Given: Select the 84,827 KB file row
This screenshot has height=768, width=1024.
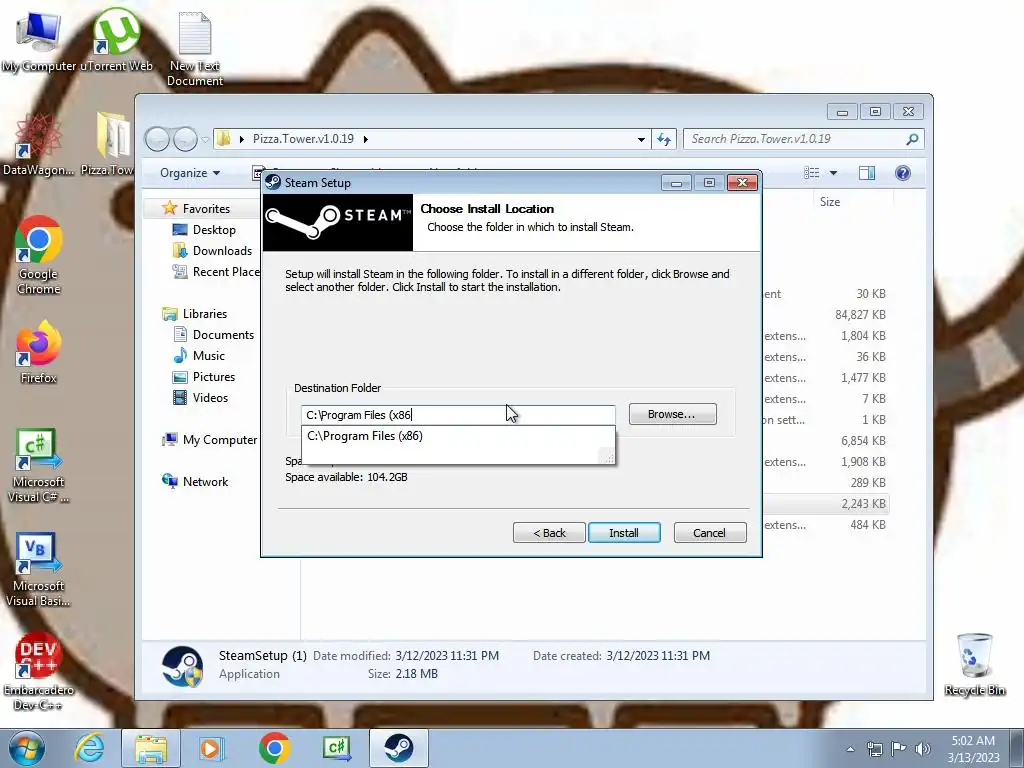Looking at the screenshot, I should [825, 315].
